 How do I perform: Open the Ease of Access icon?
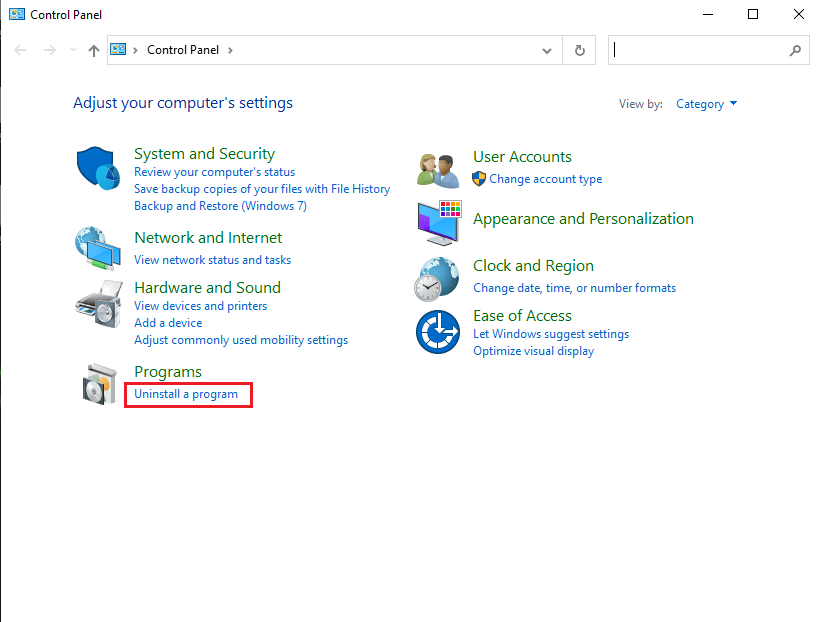click(438, 331)
